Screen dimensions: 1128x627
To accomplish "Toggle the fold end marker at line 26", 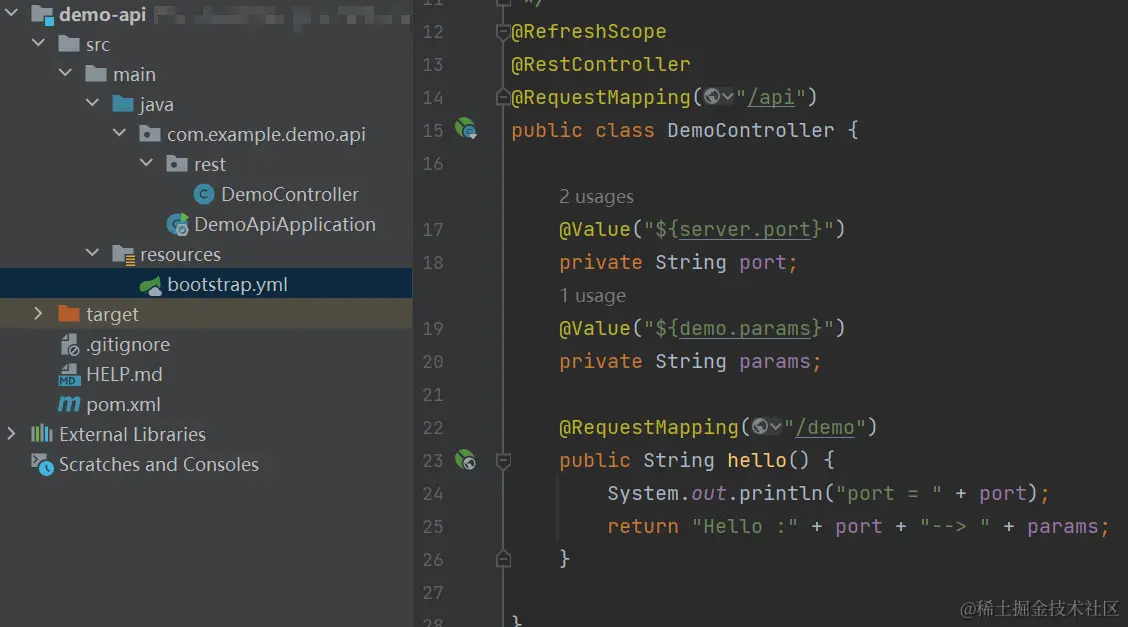I will (504, 559).
